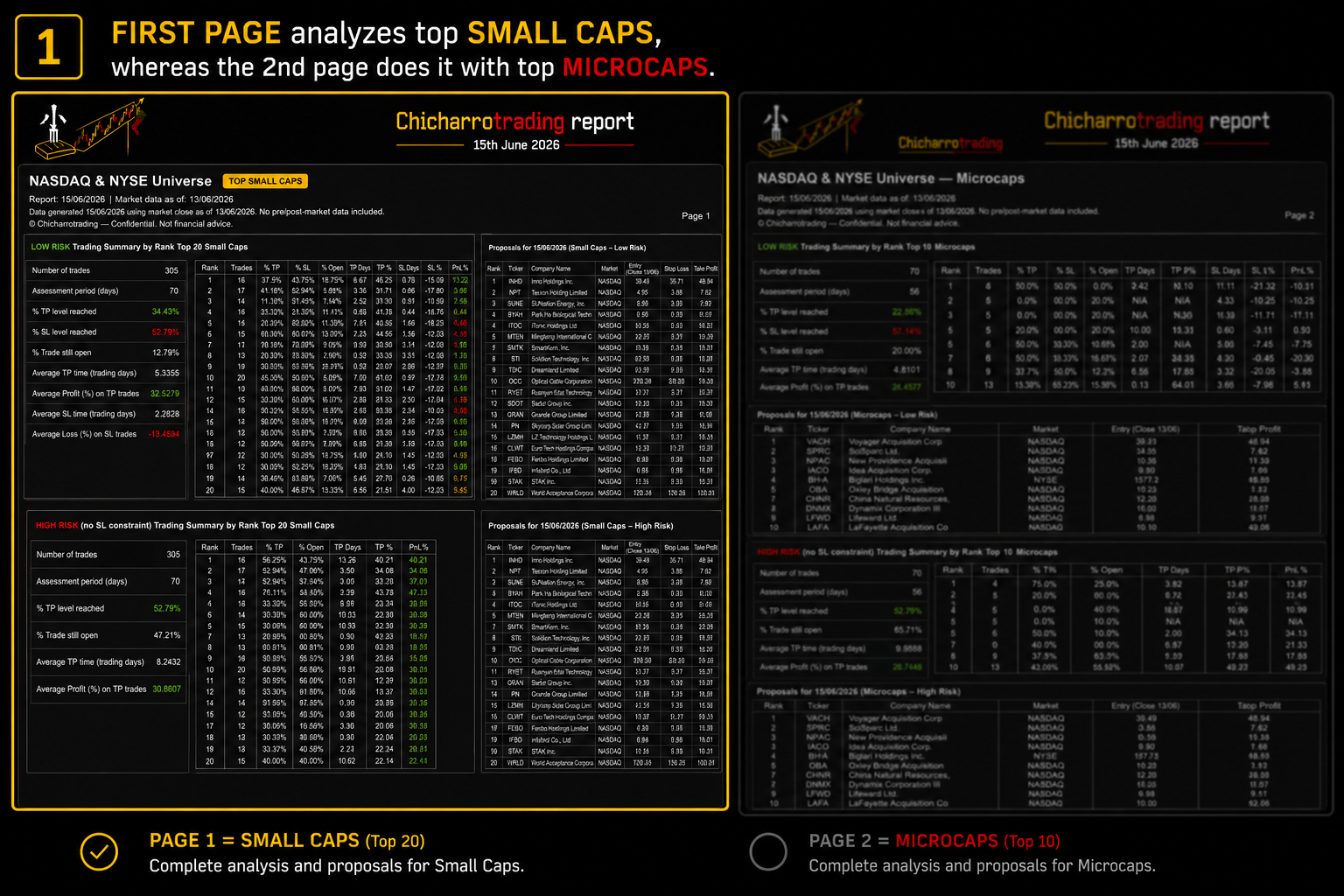This screenshot has width=1344, height=896.
Task: Click the 12.79% trade still open value
Action: 165,353
